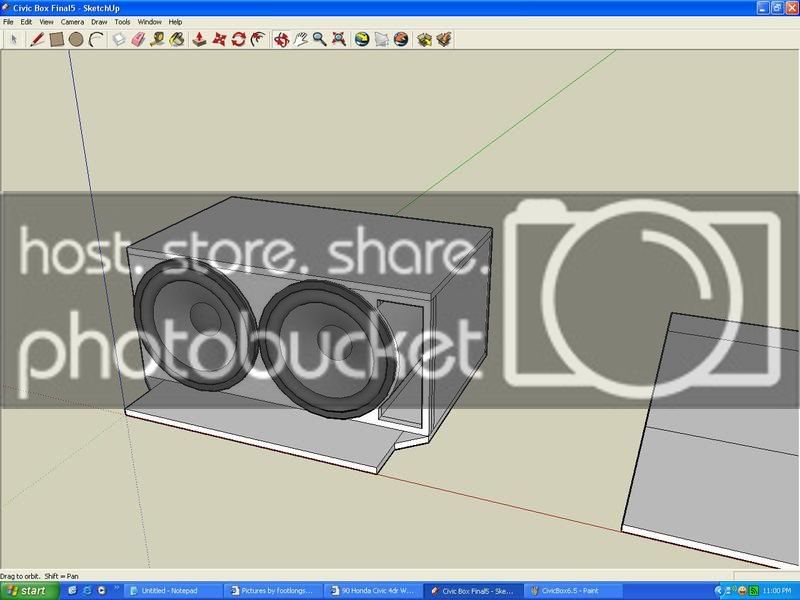Activate the Tape Measure tool

[x=157, y=39]
